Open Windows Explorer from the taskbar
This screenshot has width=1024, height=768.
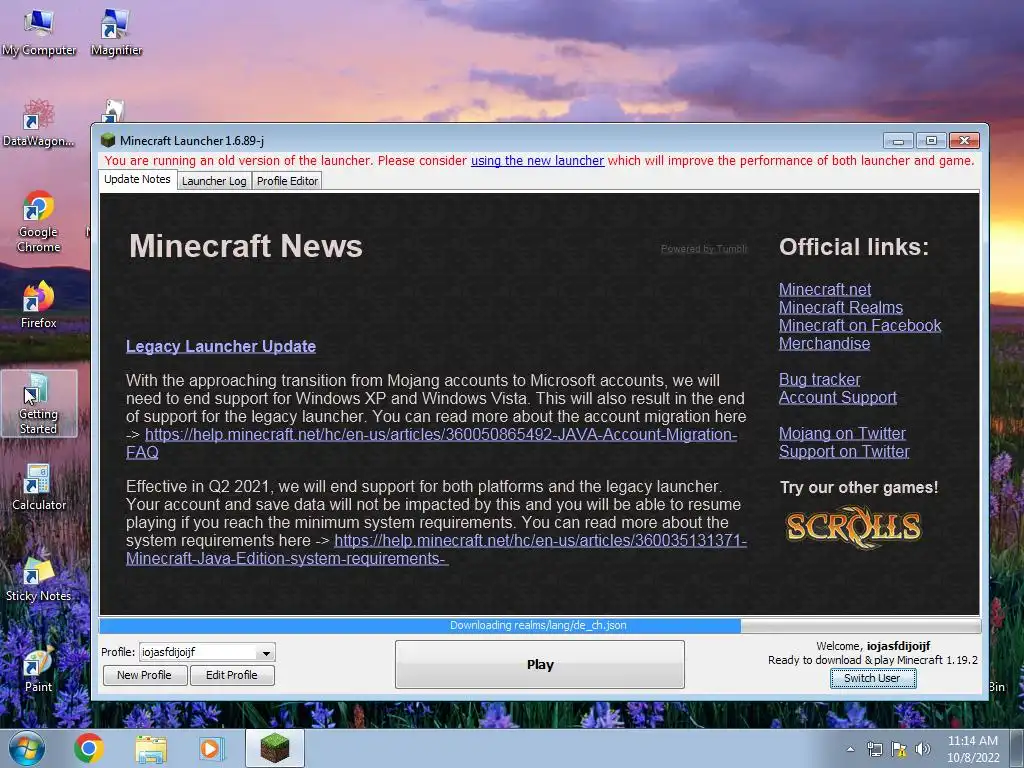click(x=151, y=748)
